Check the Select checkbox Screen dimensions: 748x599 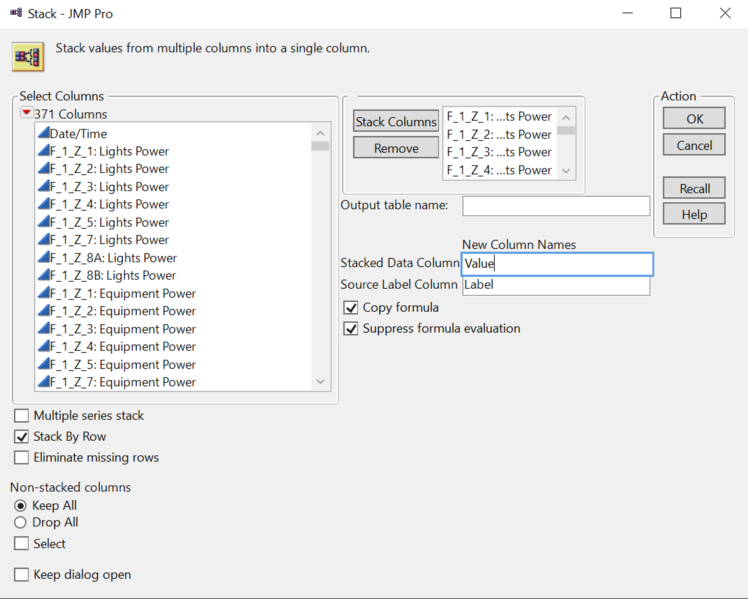[x=21, y=544]
